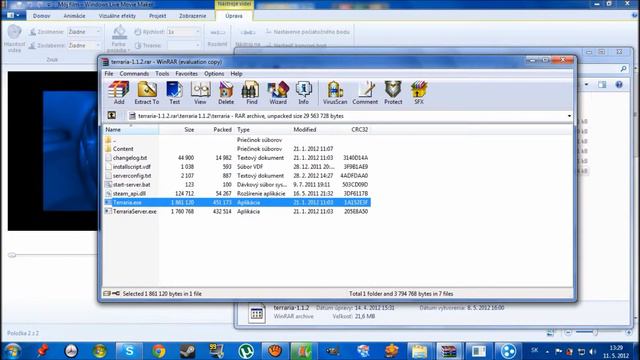Sort files by Name column header
The height and width of the screenshot is (360, 640).
(x=131, y=129)
